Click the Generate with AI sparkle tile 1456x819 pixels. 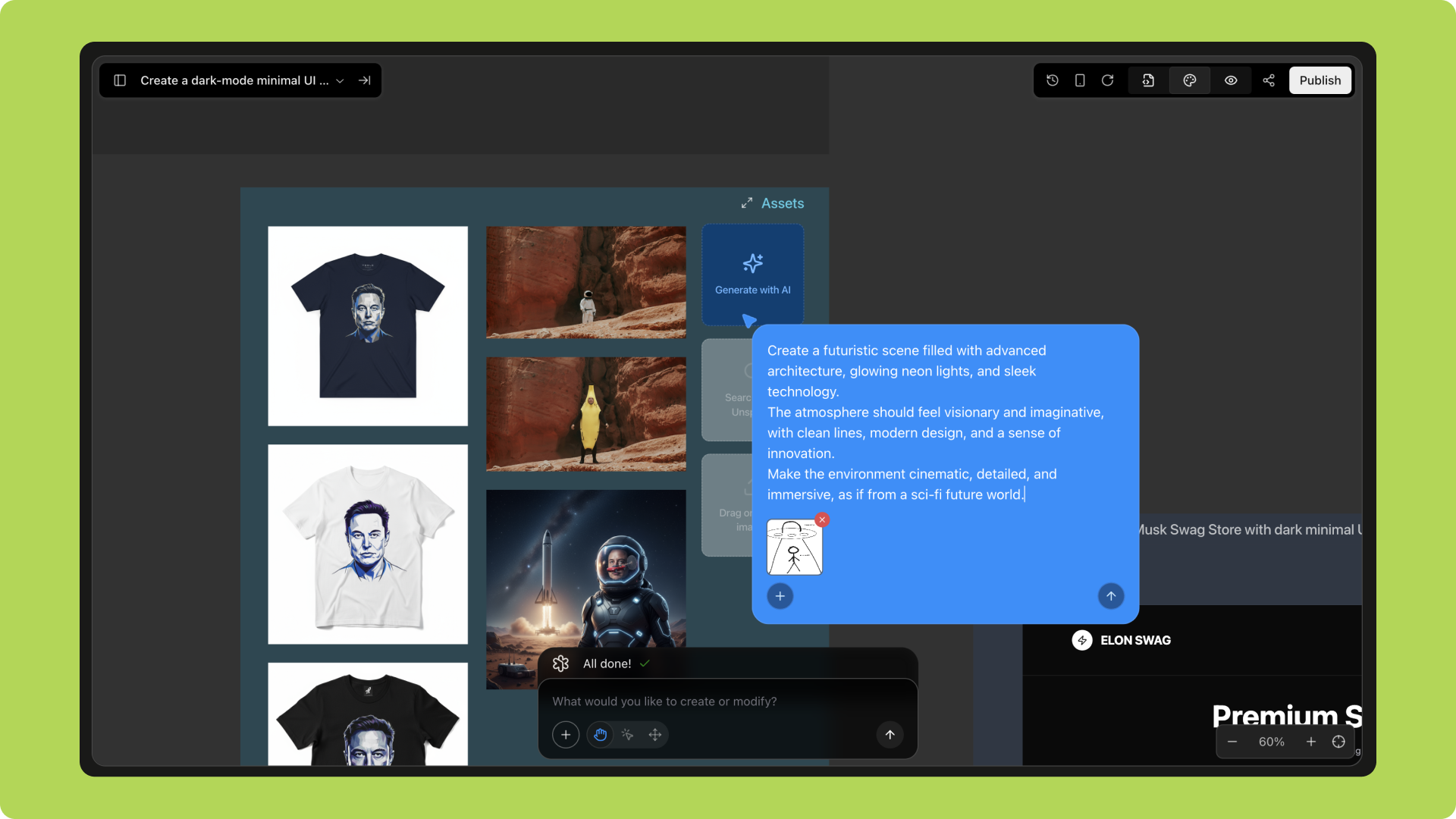point(752,274)
